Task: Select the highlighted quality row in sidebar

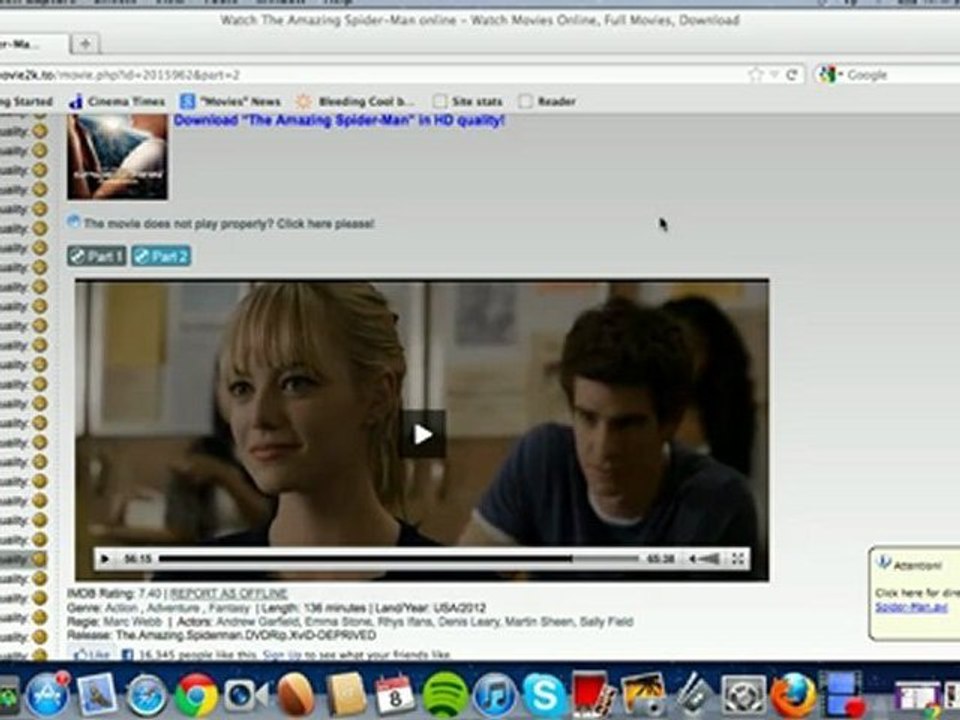Action: click(x=24, y=558)
